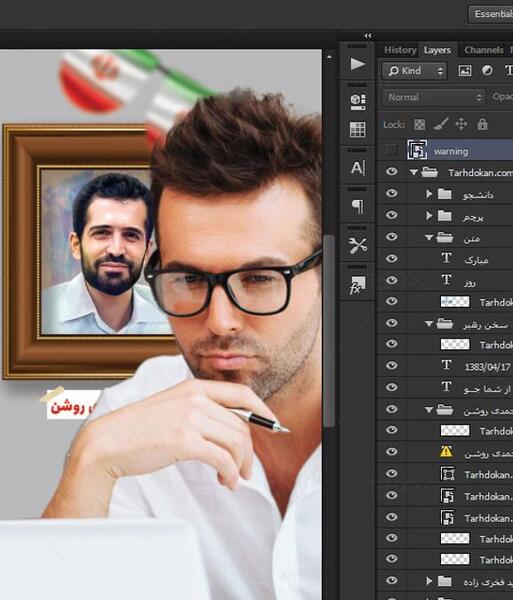
Task: Switch to the History tab
Action: pos(400,50)
